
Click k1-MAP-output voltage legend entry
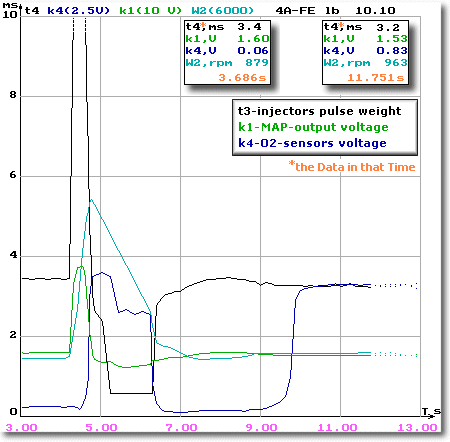click(x=313, y=127)
